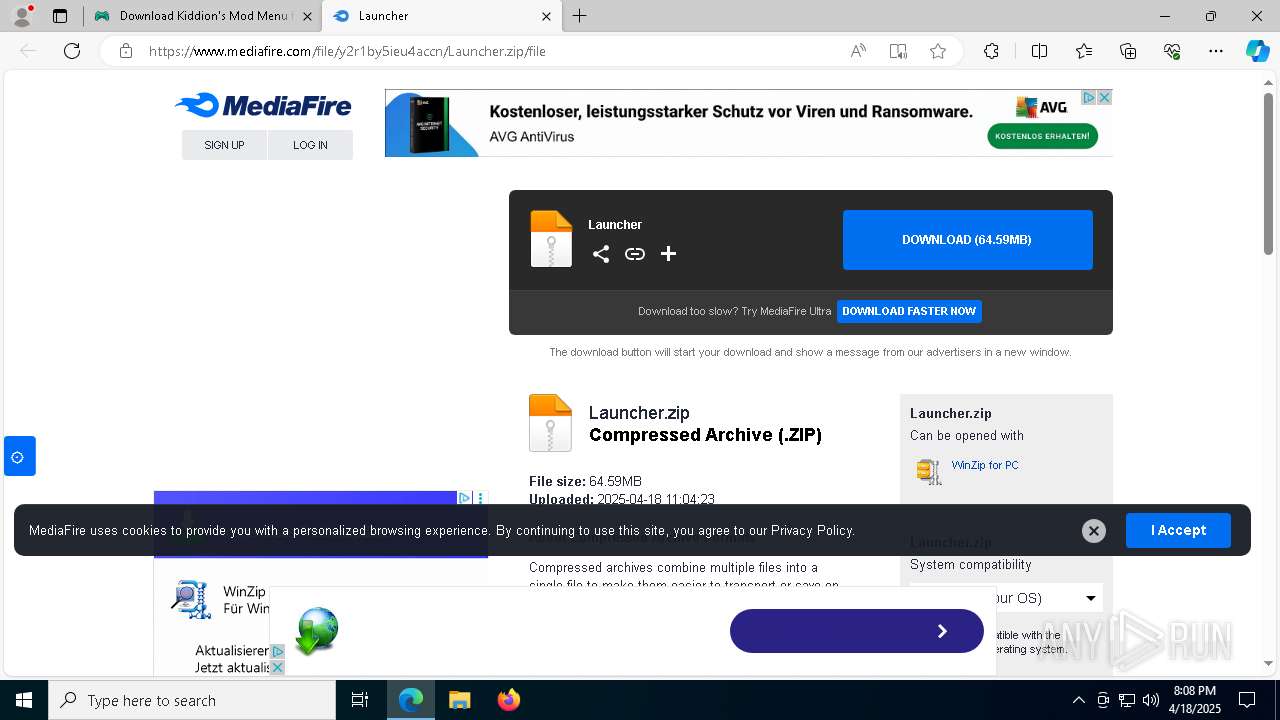Dismiss the cookie notice with round X
Image resolution: width=1280 pixels, height=720 pixels.
(1094, 531)
